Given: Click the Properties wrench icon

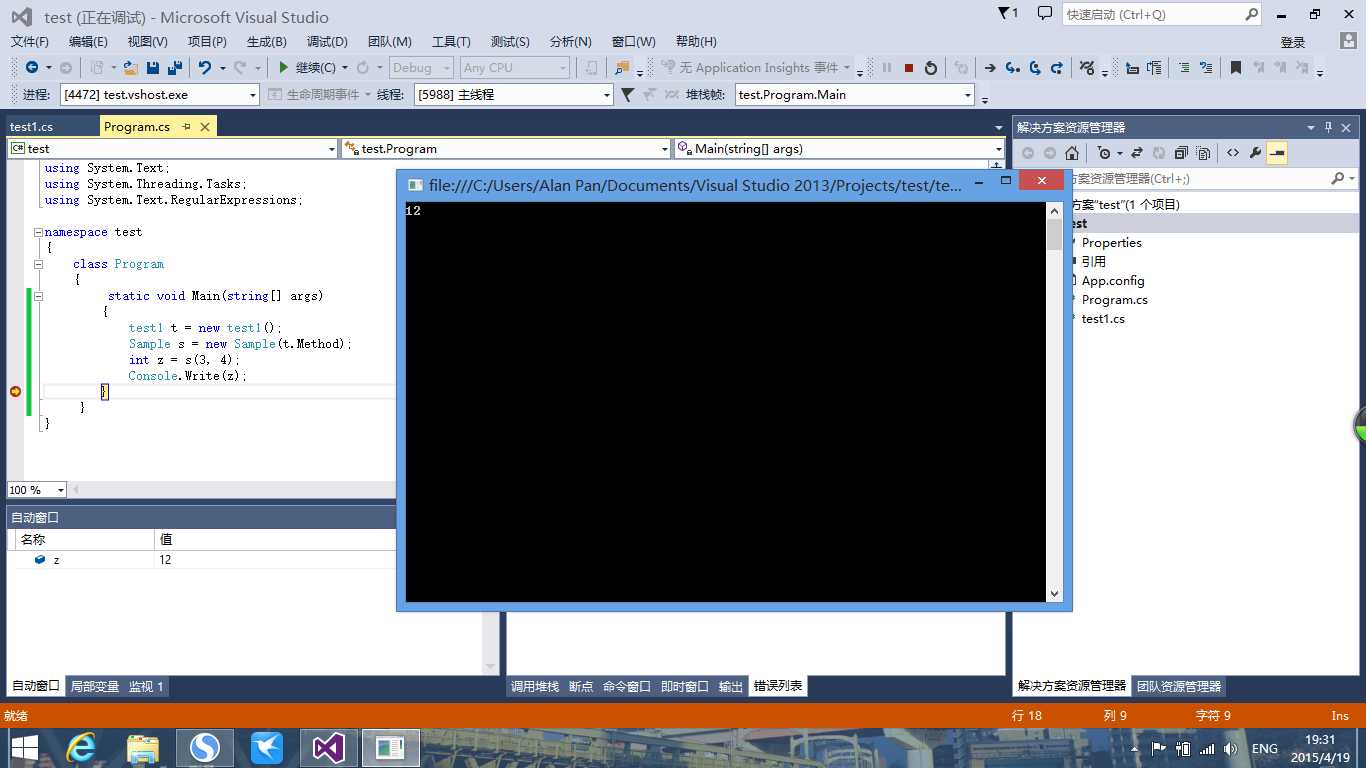Looking at the screenshot, I should tap(1255, 153).
